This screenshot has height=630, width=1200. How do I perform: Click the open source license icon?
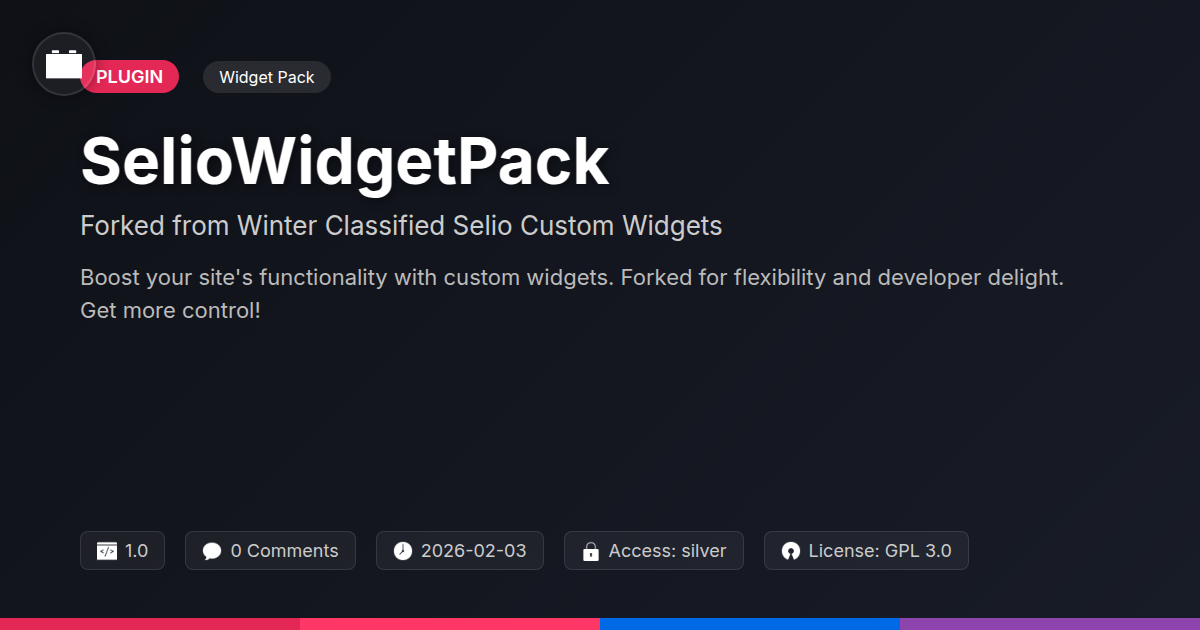click(x=791, y=551)
